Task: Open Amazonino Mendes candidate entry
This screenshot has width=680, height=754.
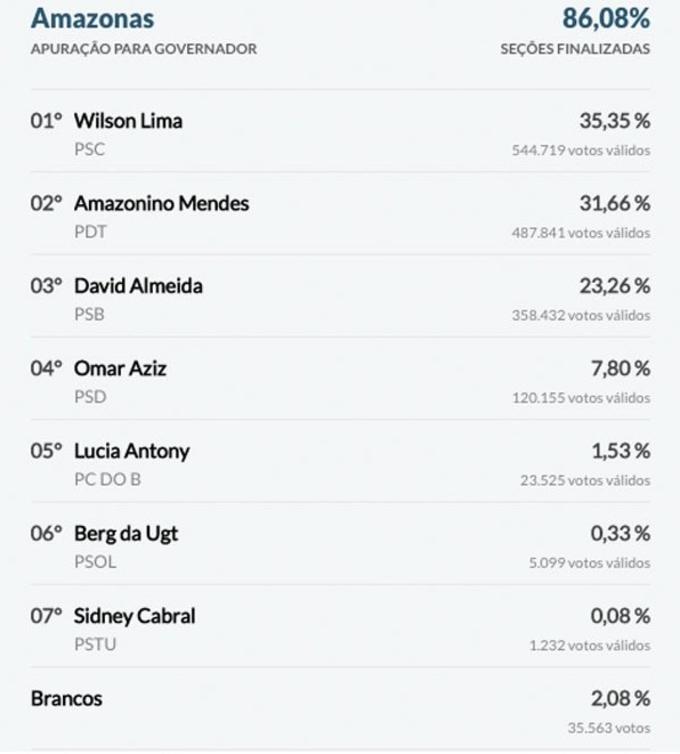Action: point(161,203)
